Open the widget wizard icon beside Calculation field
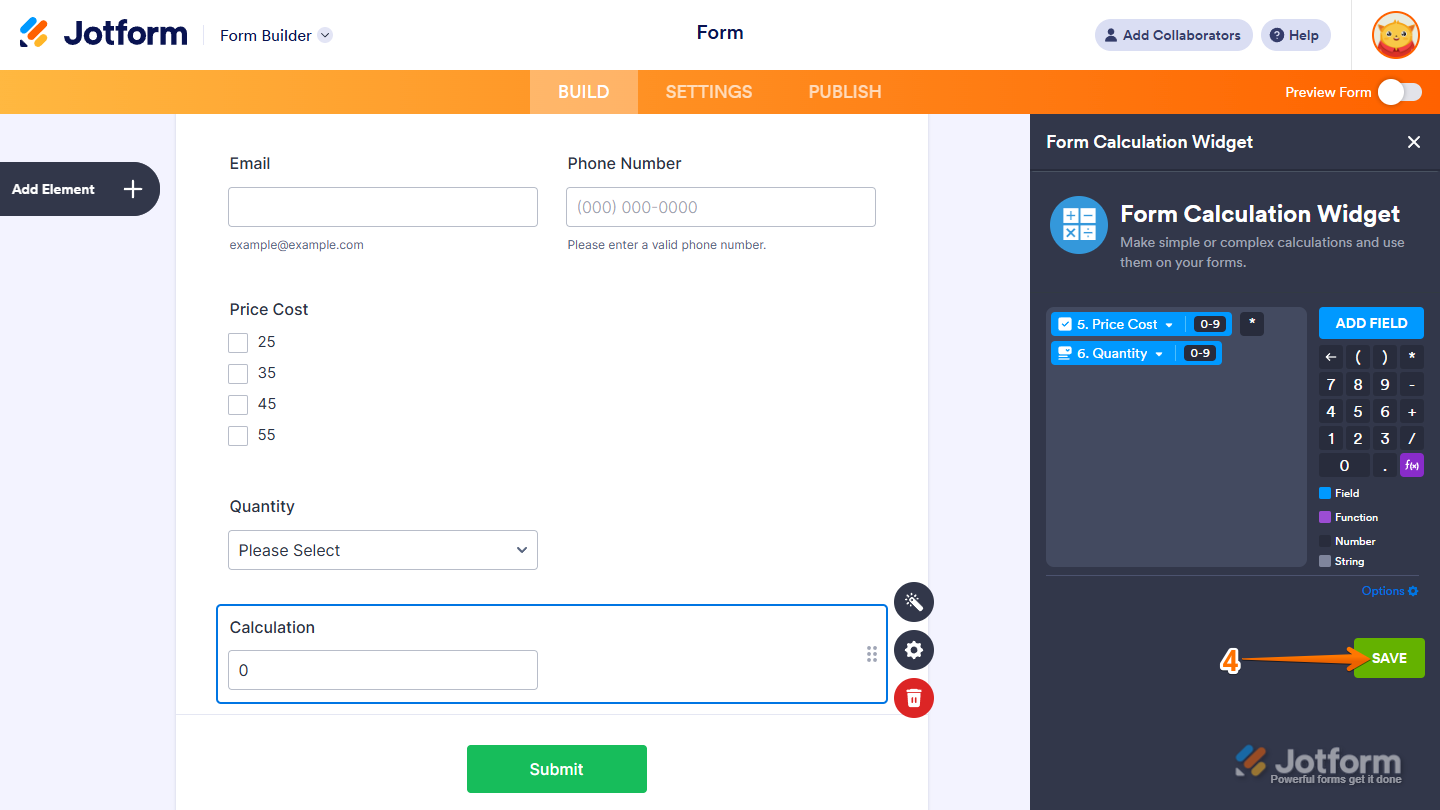The height and width of the screenshot is (810, 1440). pos(913,602)
